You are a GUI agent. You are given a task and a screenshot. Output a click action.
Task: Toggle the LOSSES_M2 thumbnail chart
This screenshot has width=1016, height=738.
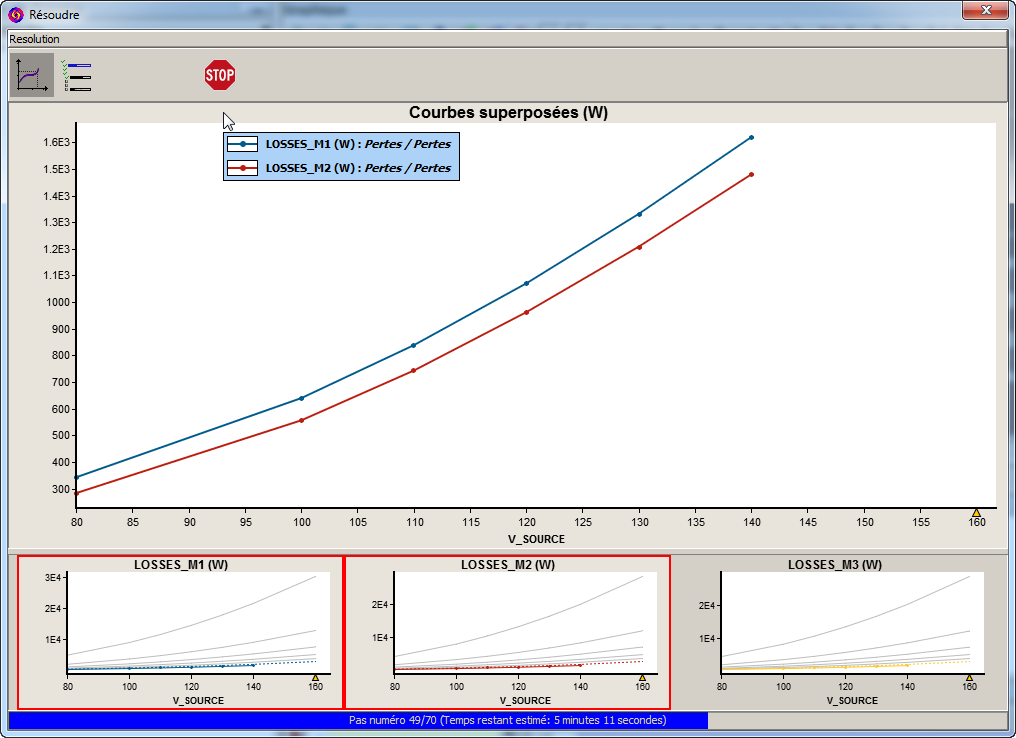click(507, 632)
